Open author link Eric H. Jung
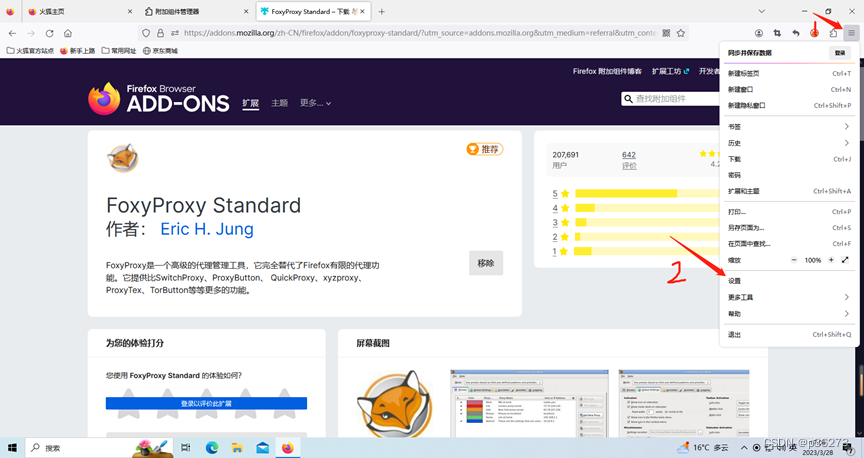The height and width of the screenshot is (458, 864). pos(207,229)
